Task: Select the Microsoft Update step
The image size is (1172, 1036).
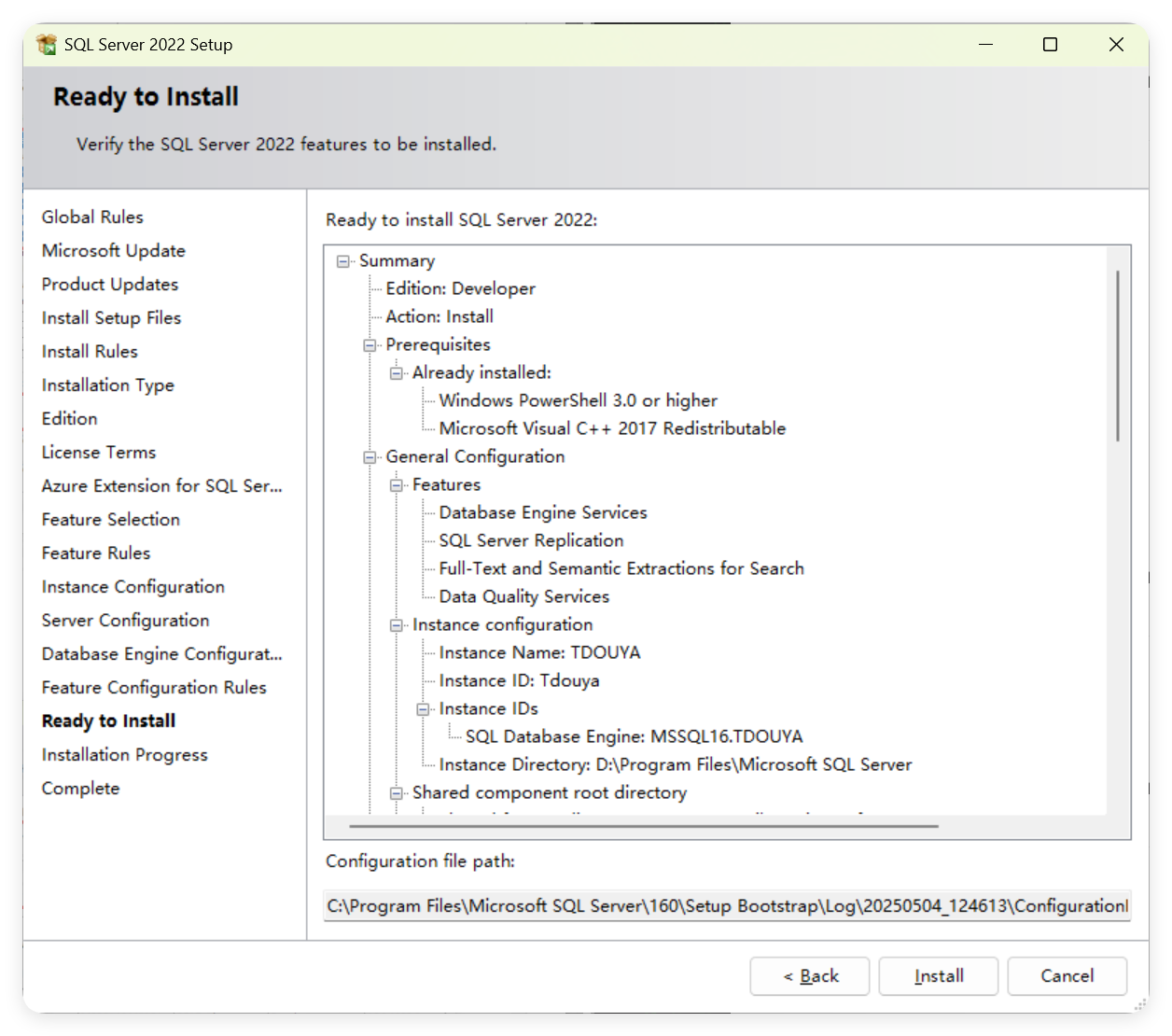Action: [114, 250]
